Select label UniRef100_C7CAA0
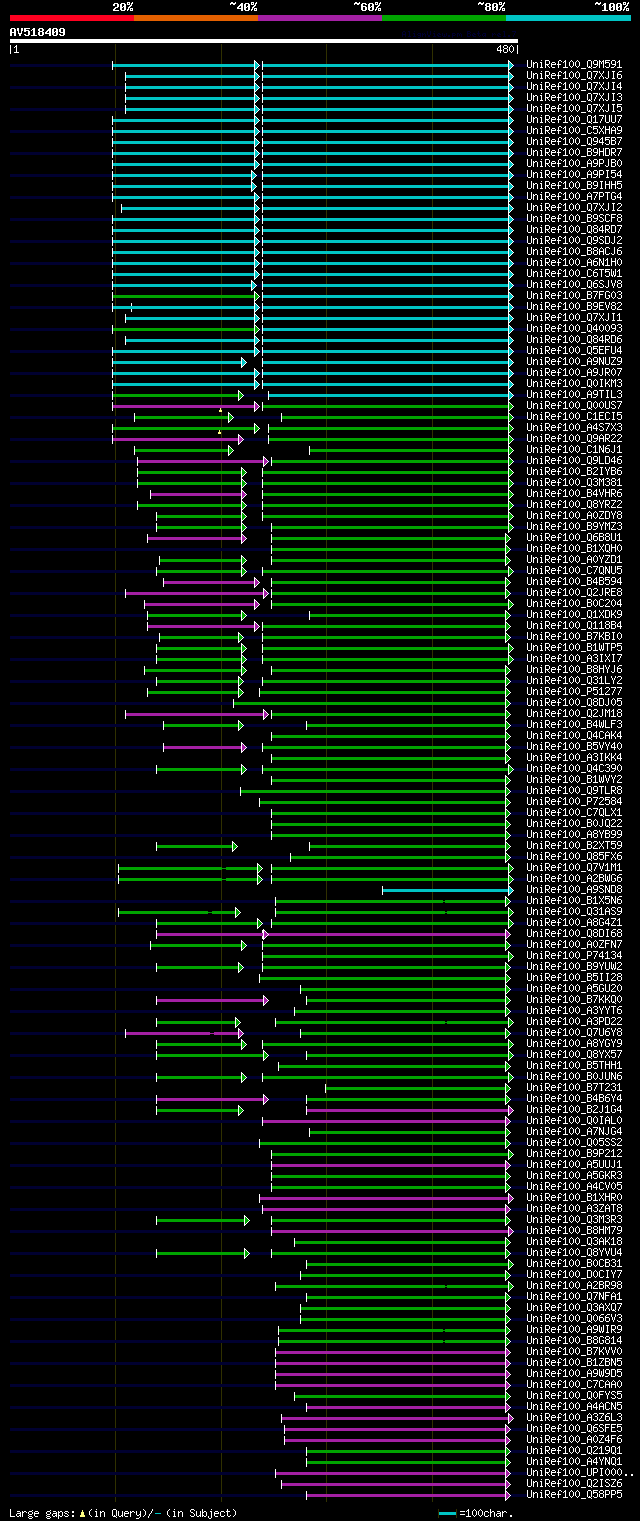 click(x=574, y=1384)
